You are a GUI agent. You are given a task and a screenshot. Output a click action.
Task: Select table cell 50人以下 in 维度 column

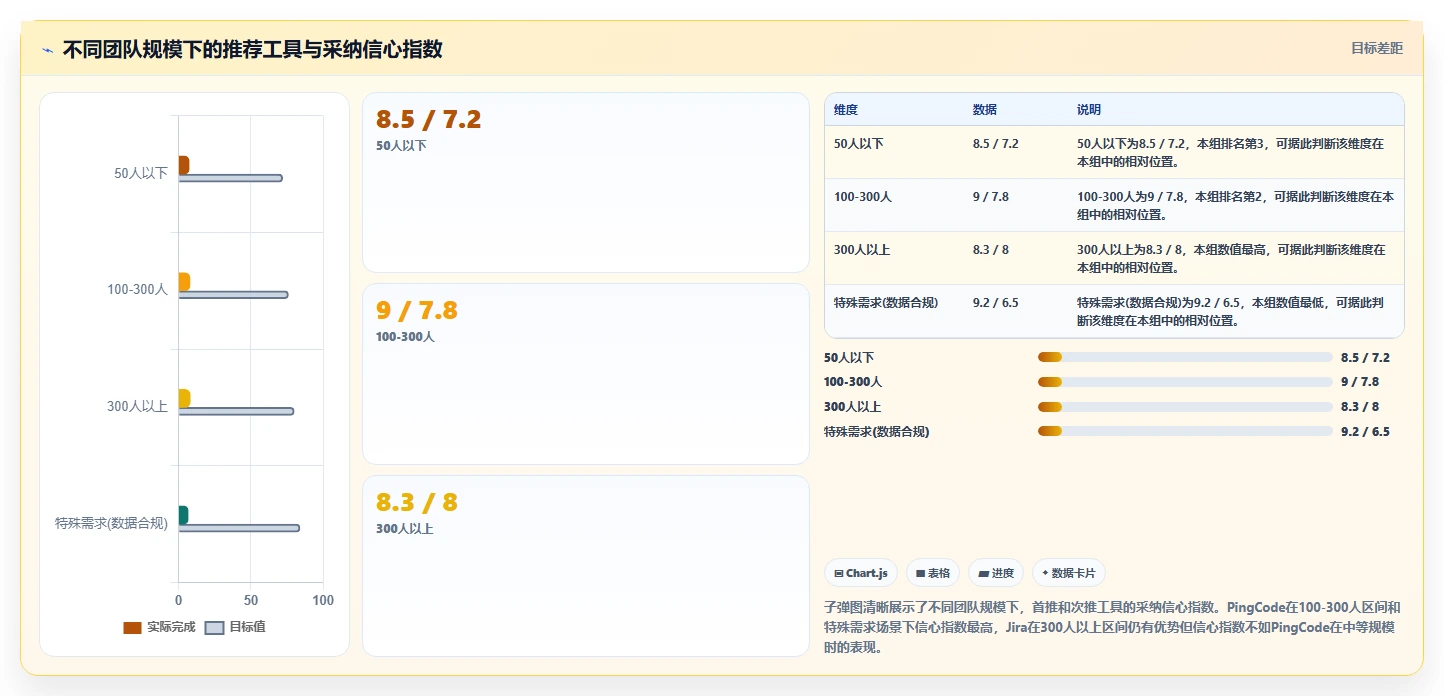pyautogui.click(x=859, y=144)
